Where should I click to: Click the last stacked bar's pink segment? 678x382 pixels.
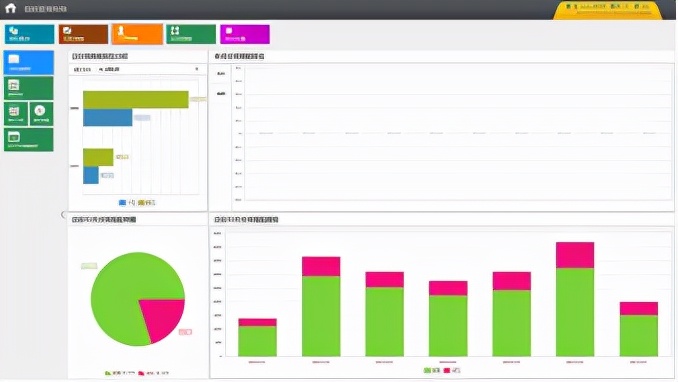click(639, 308)
